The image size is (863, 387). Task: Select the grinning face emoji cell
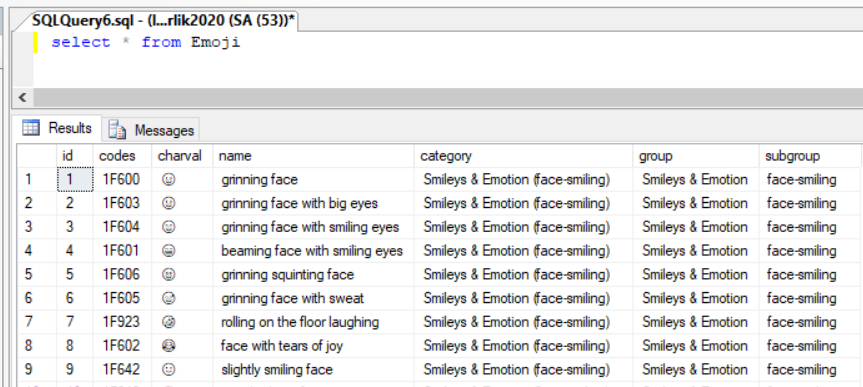click(x=182, y=179)
